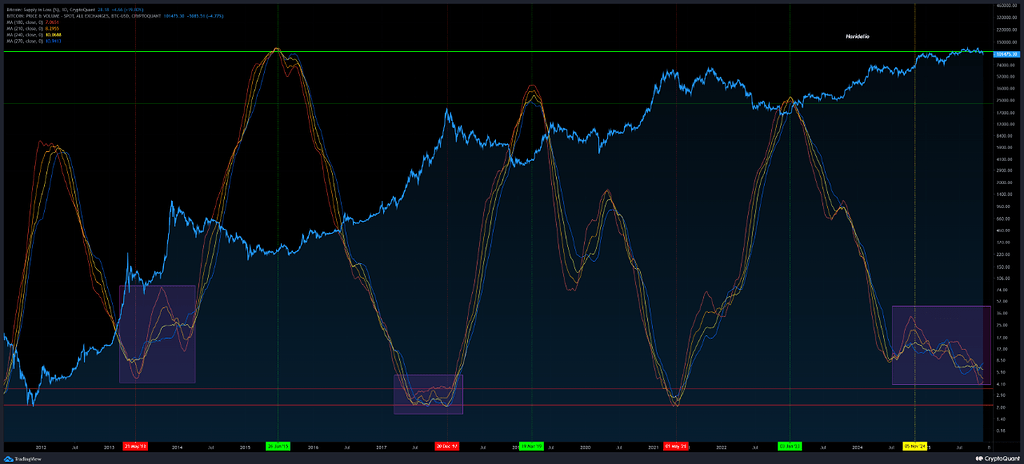Select the BITCOIN: PRICE & VOLUME legend entry
Image resolution: width=1024 pixels, height=464 pixels.
pos(60,12)
